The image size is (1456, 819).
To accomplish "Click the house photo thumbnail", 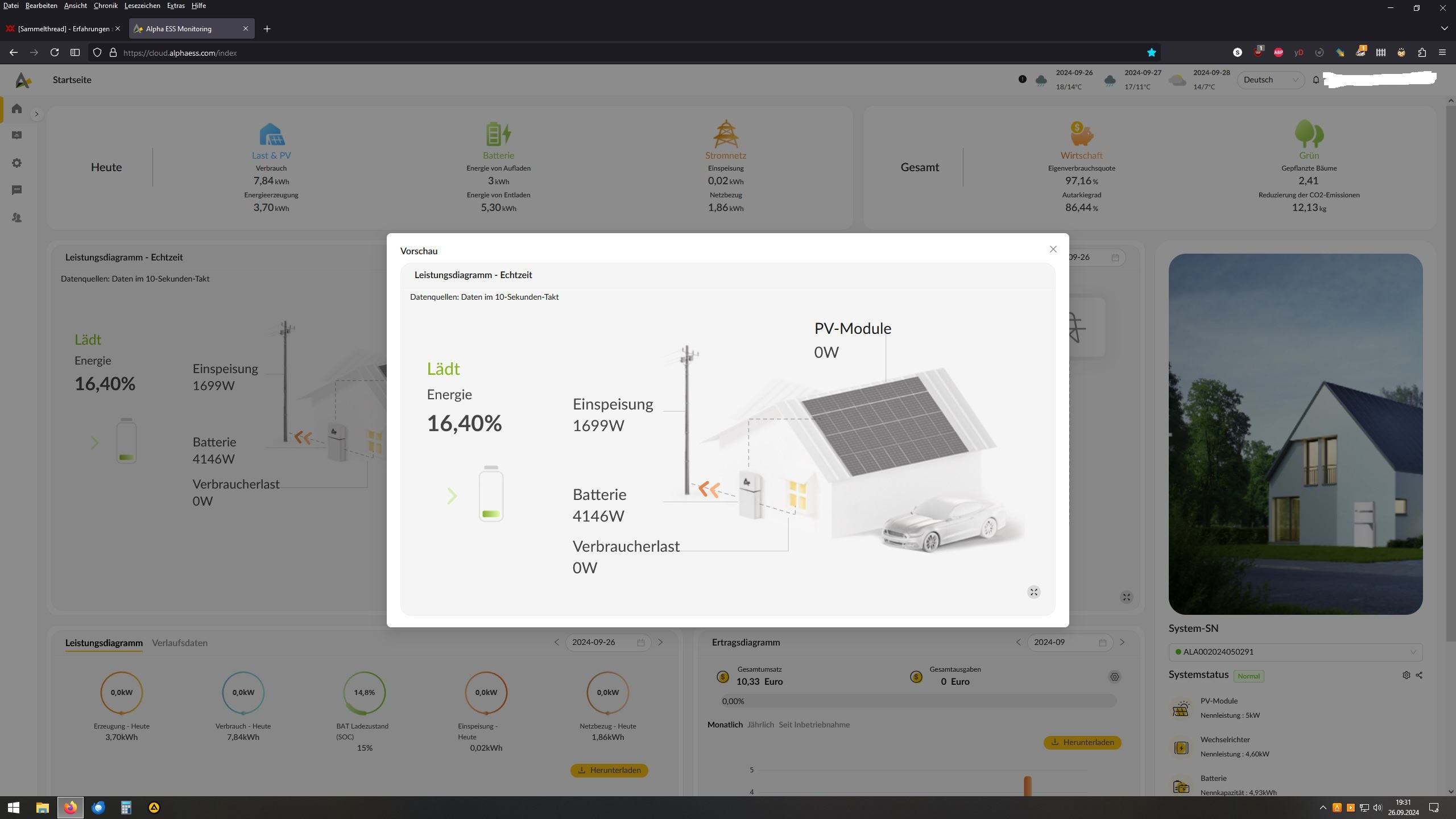I will click(x=1296, y=434).
